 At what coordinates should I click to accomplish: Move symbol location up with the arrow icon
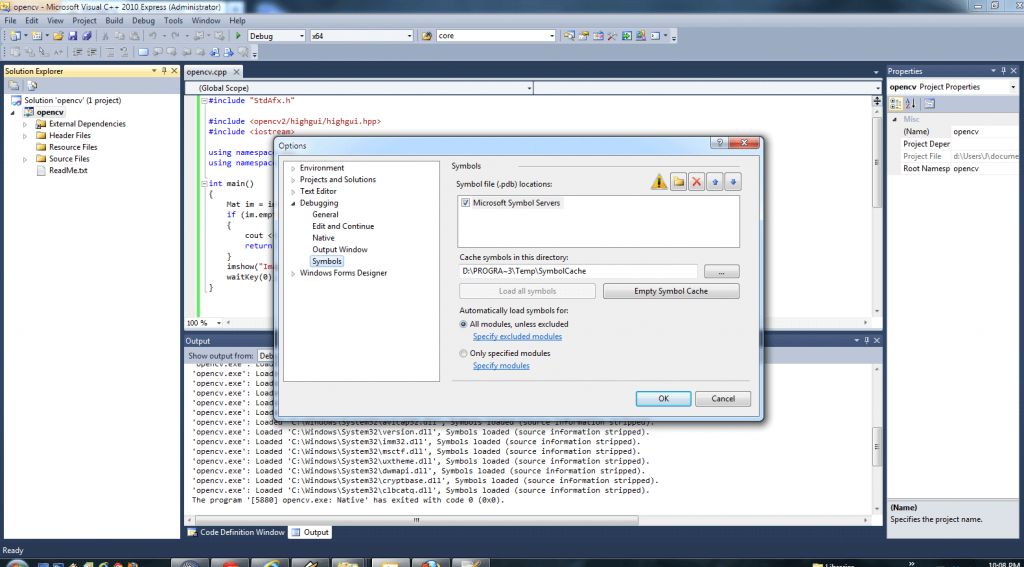tap(714, 182)
